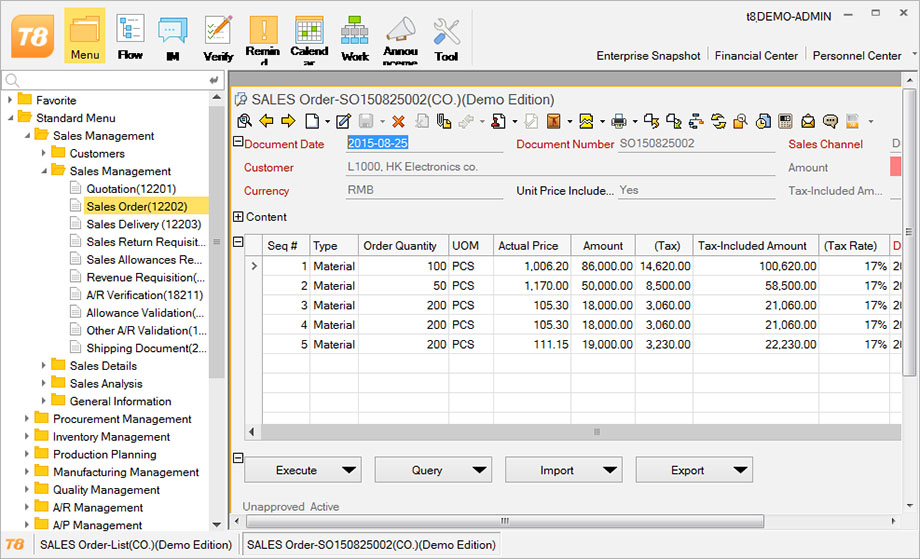
Task: Open the Export dropdown arrow
Action: coord(740,470)
